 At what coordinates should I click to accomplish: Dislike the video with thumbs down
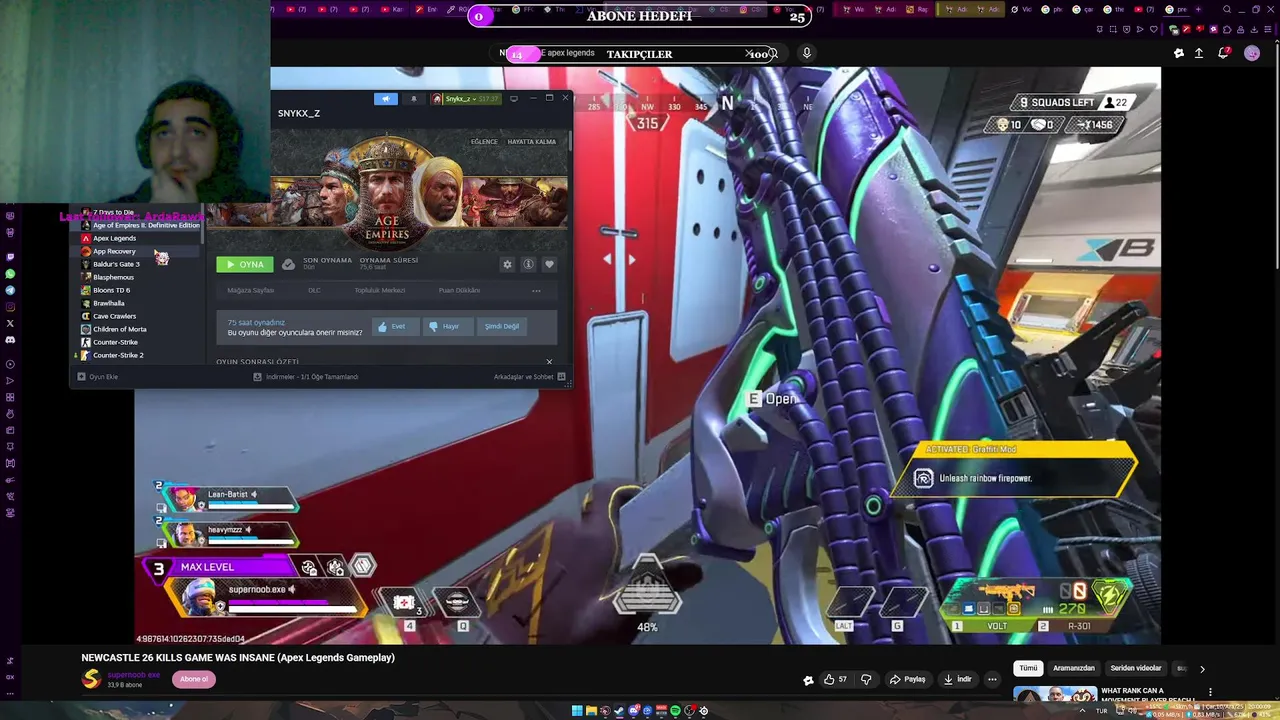[866, 679]
